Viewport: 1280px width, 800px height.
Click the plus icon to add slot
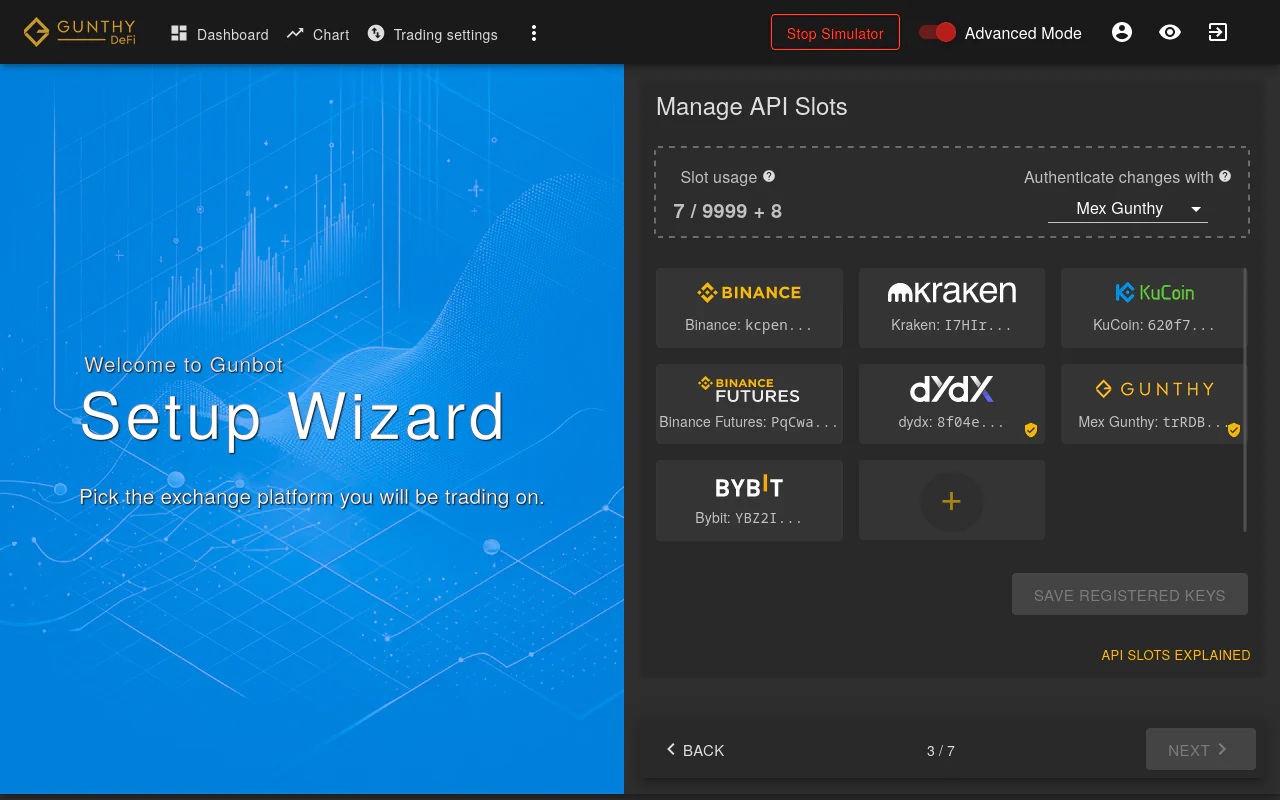tap(952, 501)
